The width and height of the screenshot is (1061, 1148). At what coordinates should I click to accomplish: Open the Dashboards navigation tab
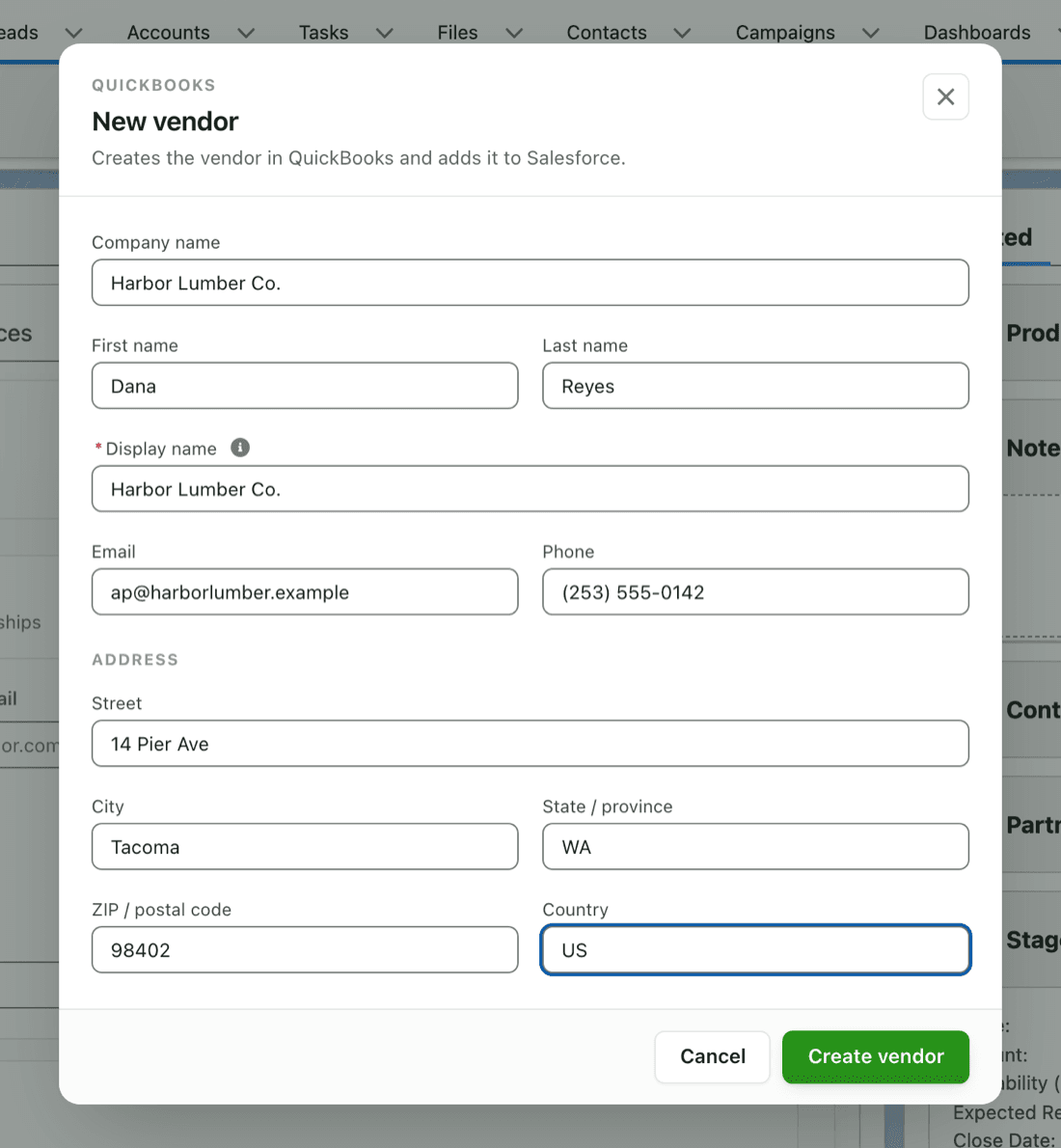[977, 32]
